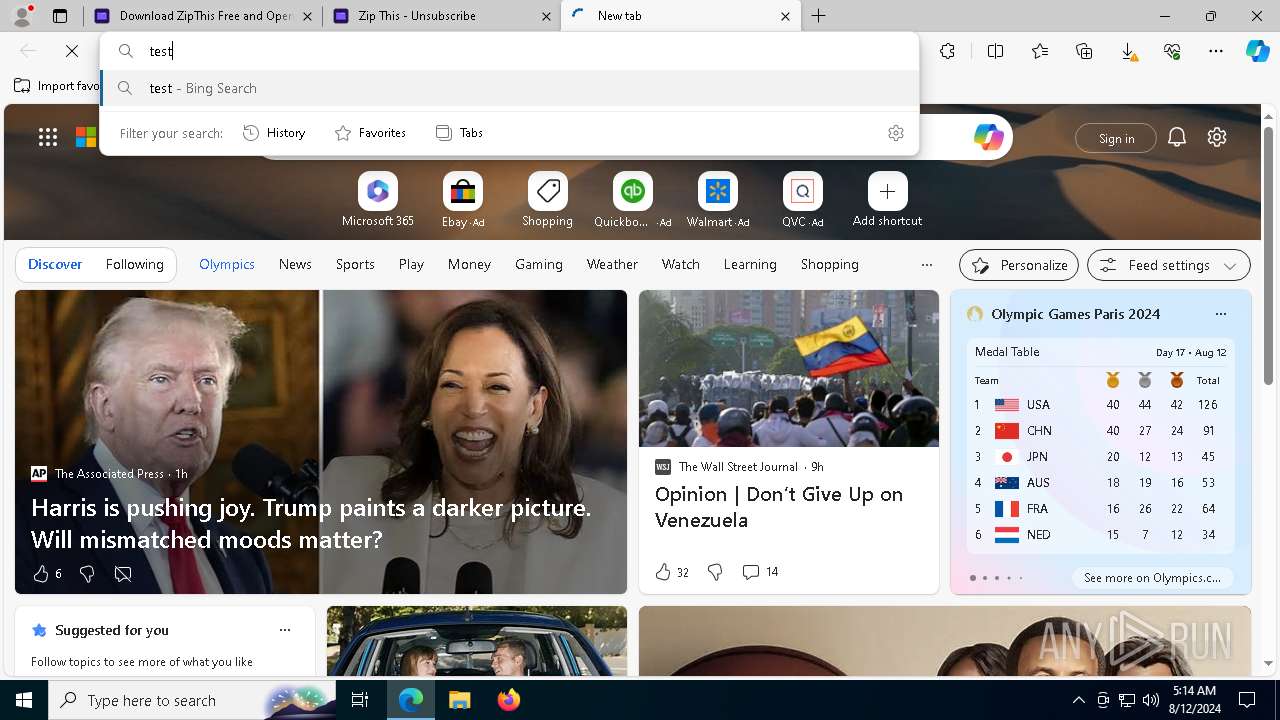The width and height of the screenshot is (1280, 720).
Task: Stop loading the page
Action: click(x=72, y=51)
